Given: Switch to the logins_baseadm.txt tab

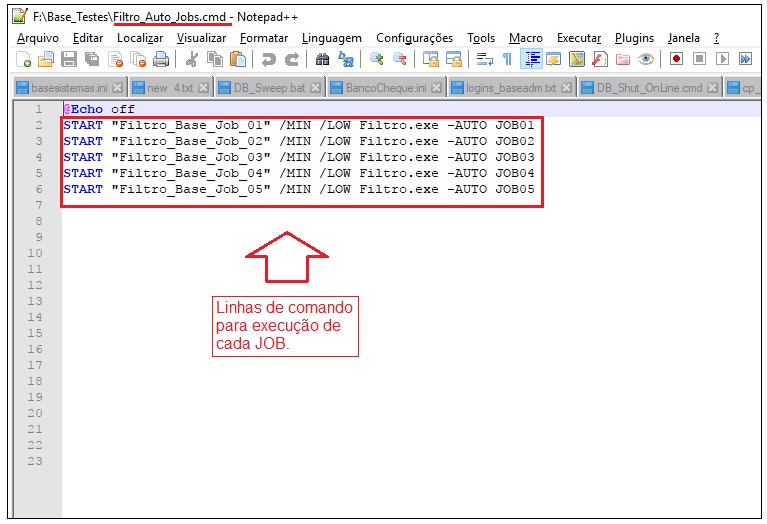Looking at the screenshot, I should tap(510, 88).
